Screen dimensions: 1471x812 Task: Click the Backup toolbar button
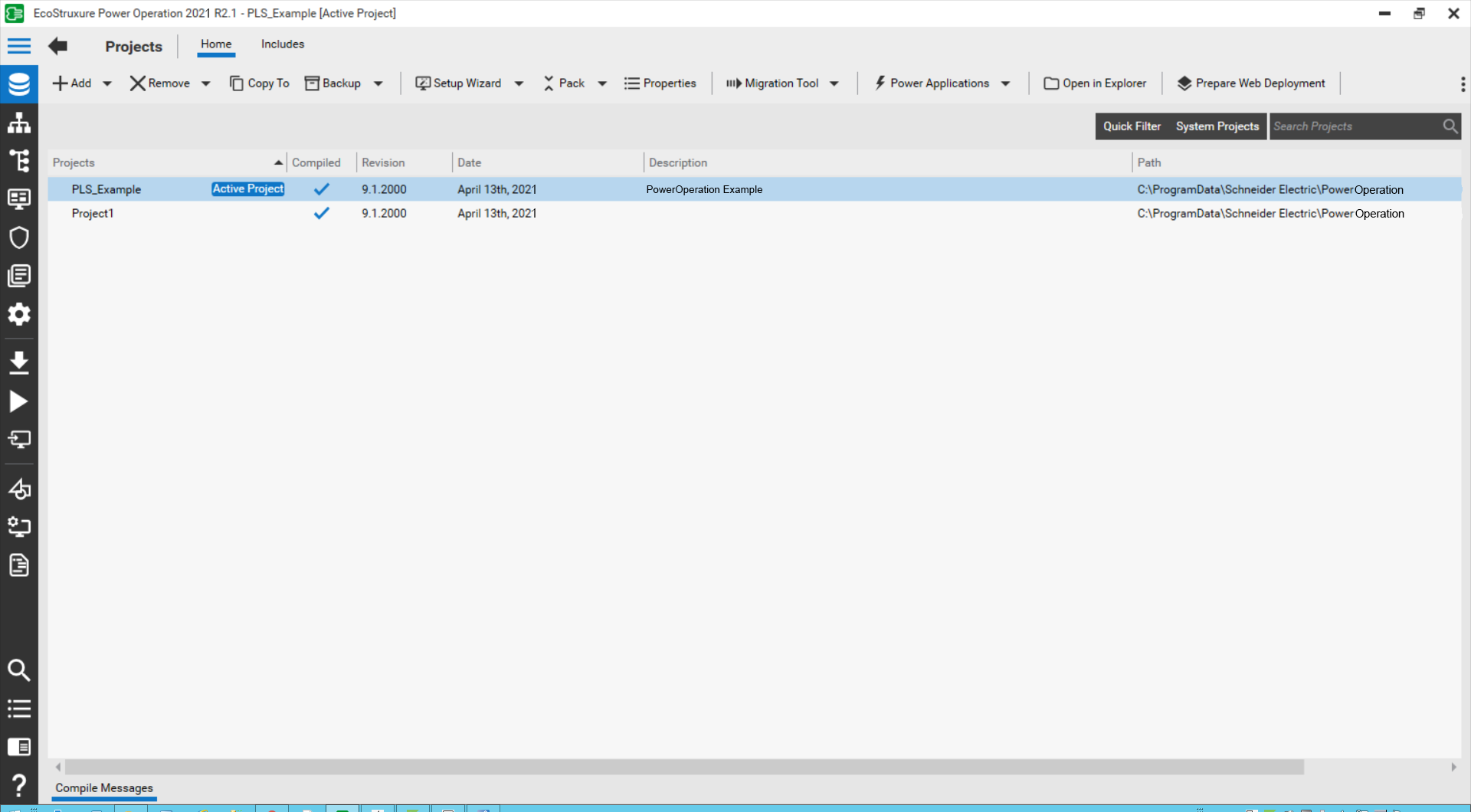coord(333,83)
